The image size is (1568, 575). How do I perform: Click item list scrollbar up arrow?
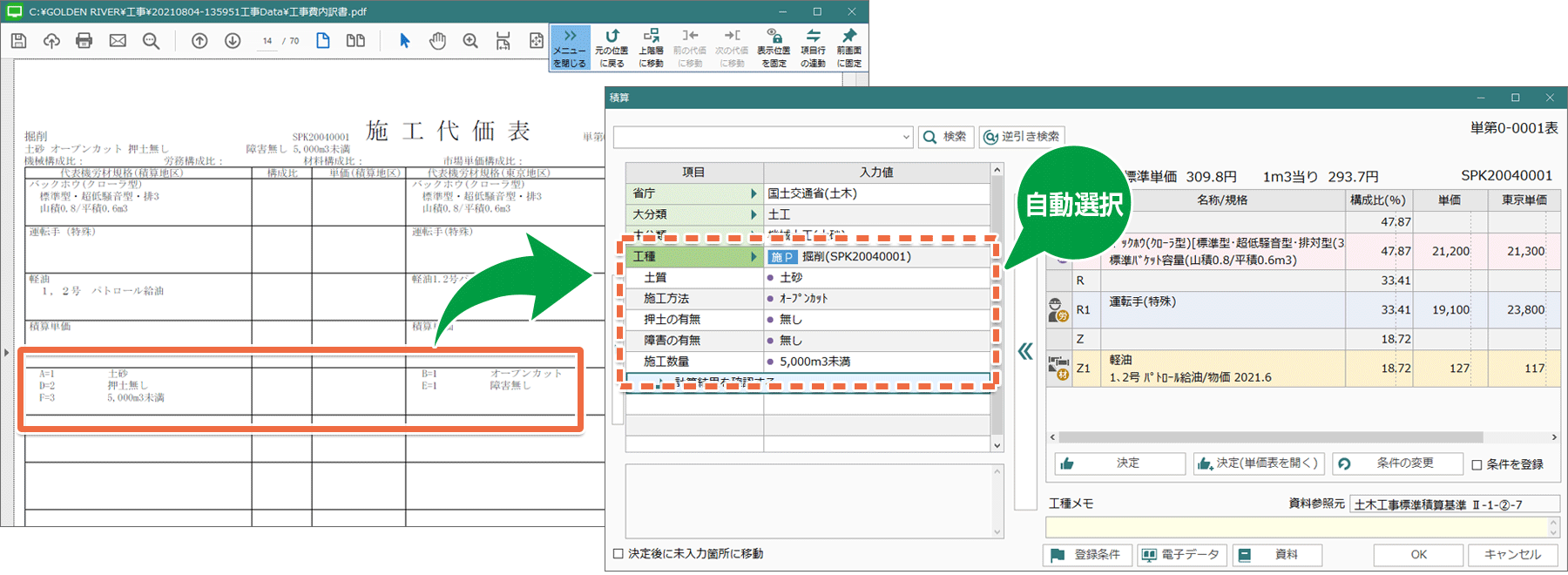pos(997,169)
